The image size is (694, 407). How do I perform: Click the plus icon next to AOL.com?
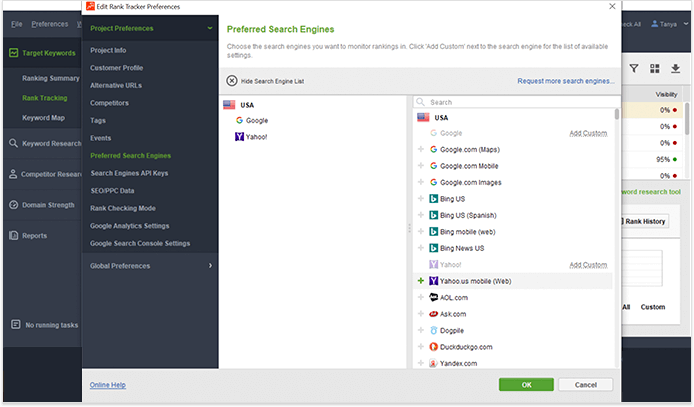421,298
